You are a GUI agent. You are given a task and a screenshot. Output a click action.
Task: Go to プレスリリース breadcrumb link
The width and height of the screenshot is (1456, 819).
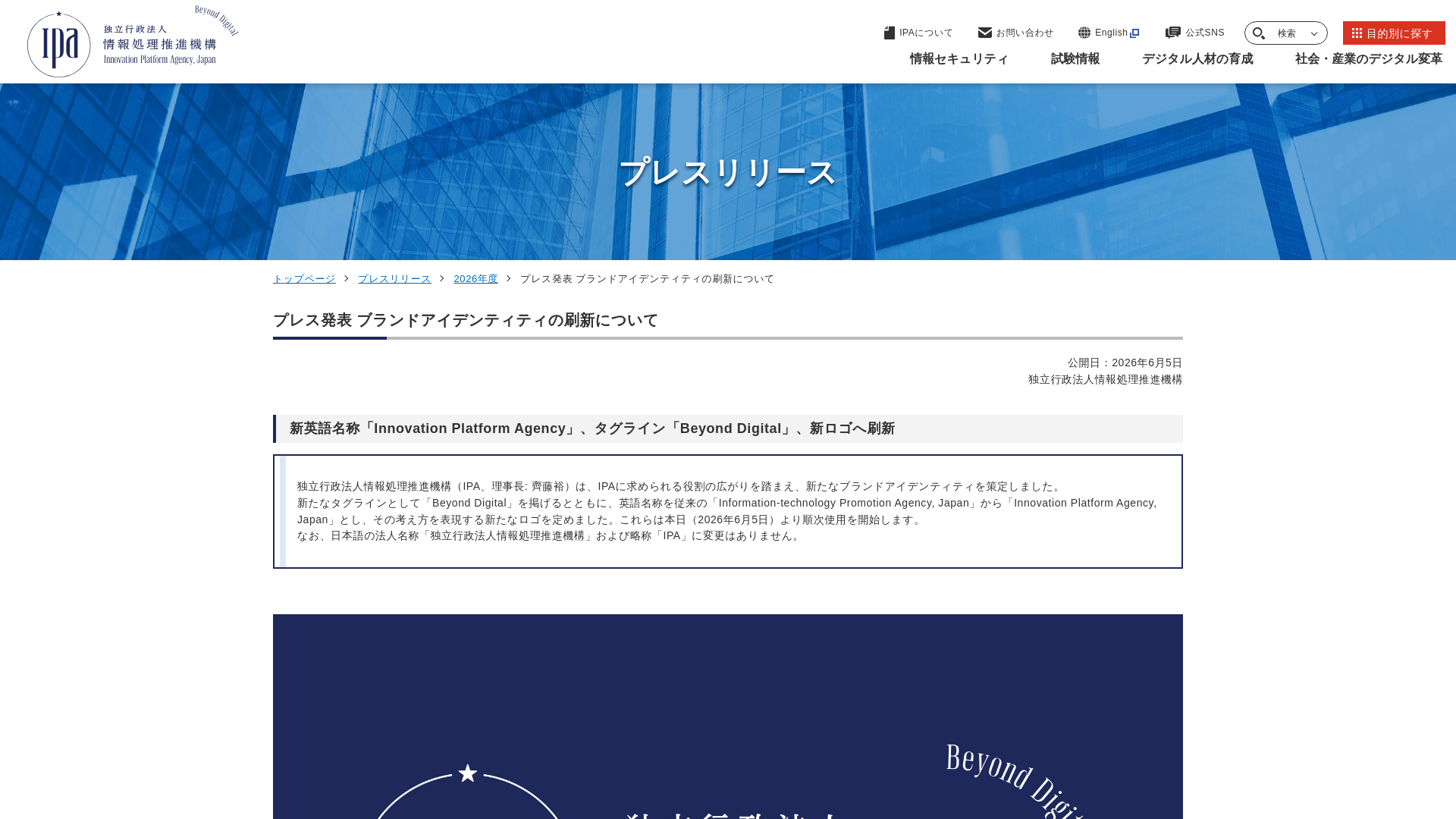pos(394,279)
